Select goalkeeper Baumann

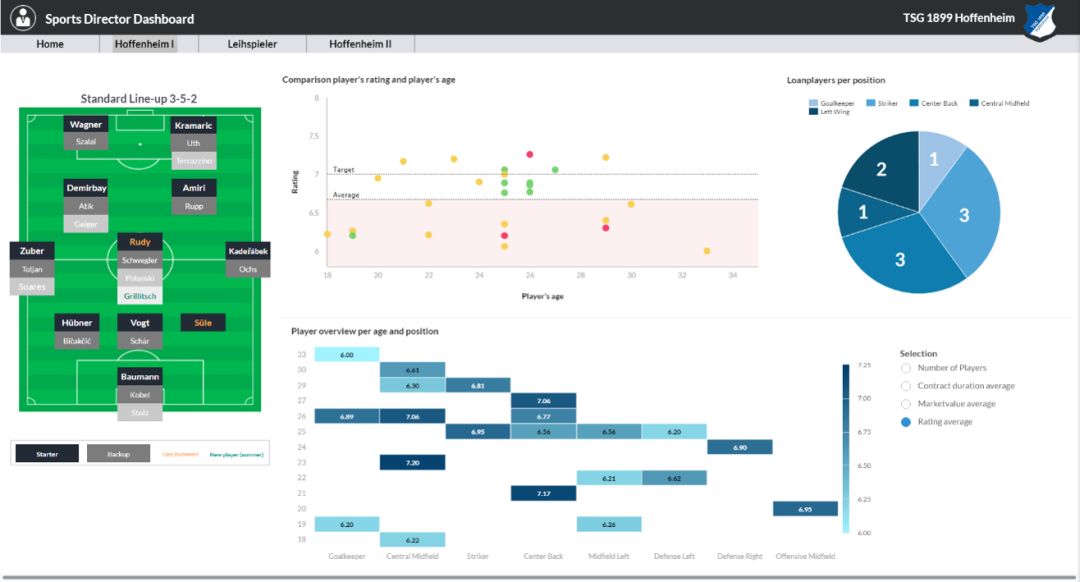pyautogui.click(x=140, y=377)
